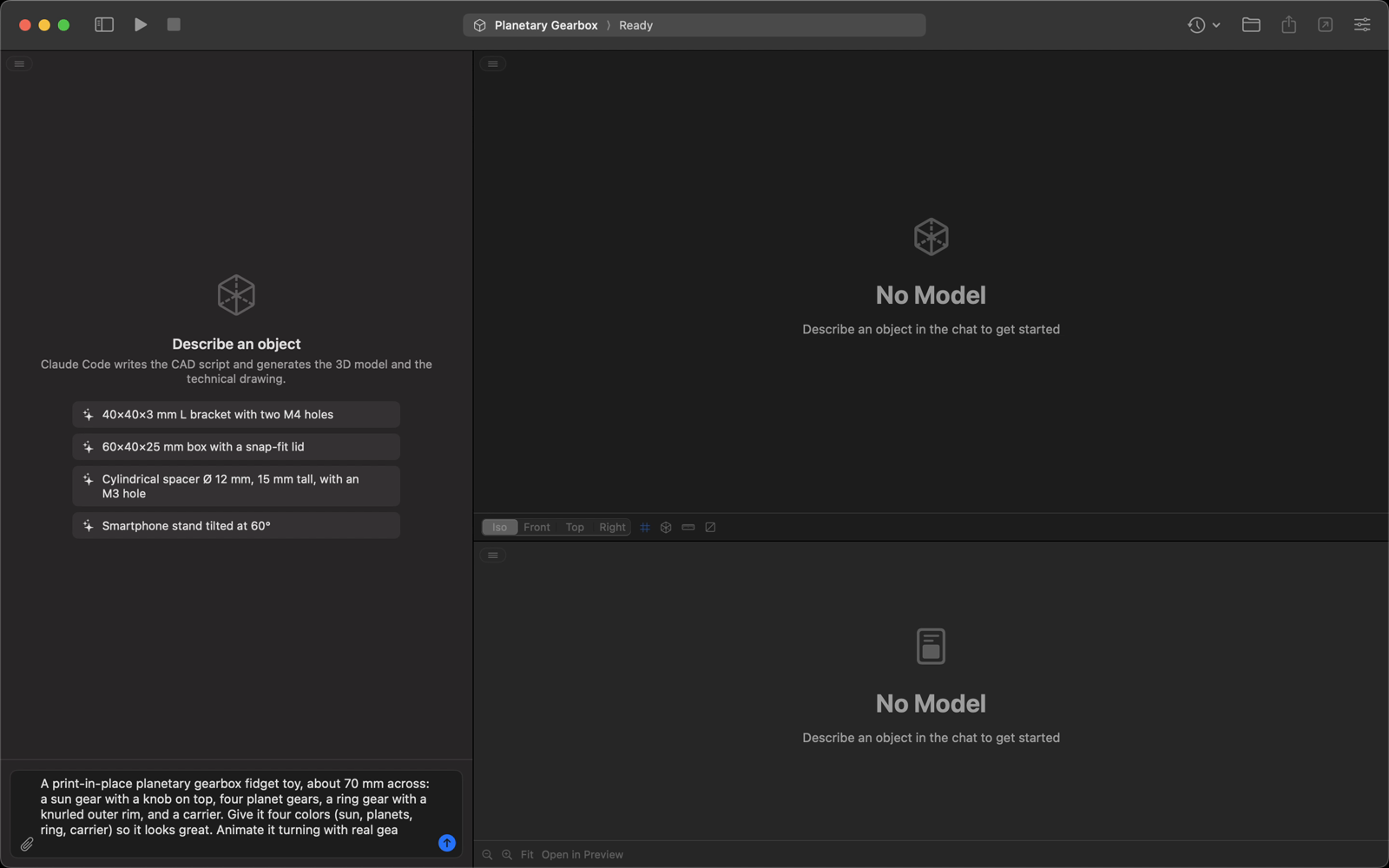Open chat panel options menu icon
The image size is (1389, 868).
[19, 64]
